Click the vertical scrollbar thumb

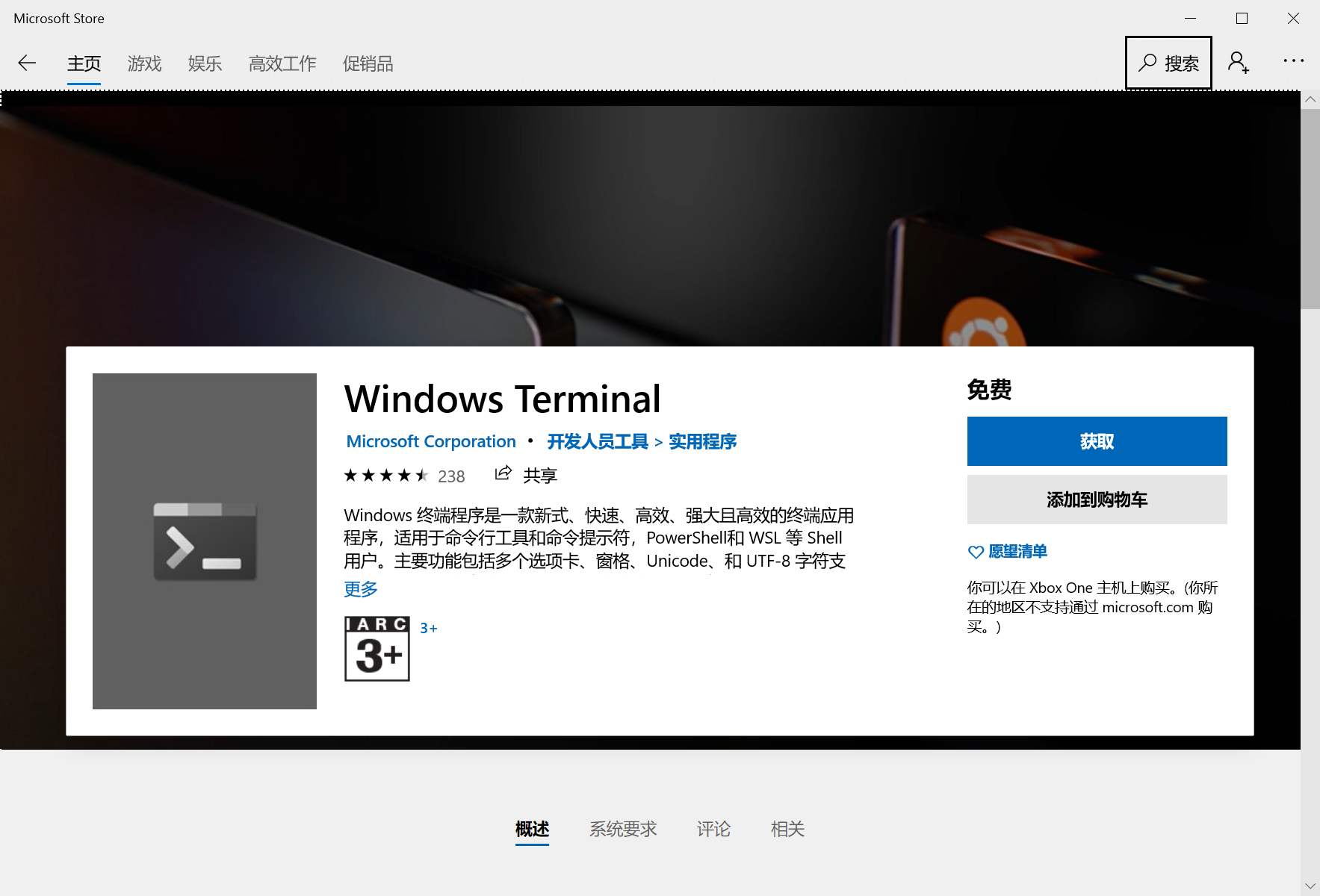(1310, 208)
